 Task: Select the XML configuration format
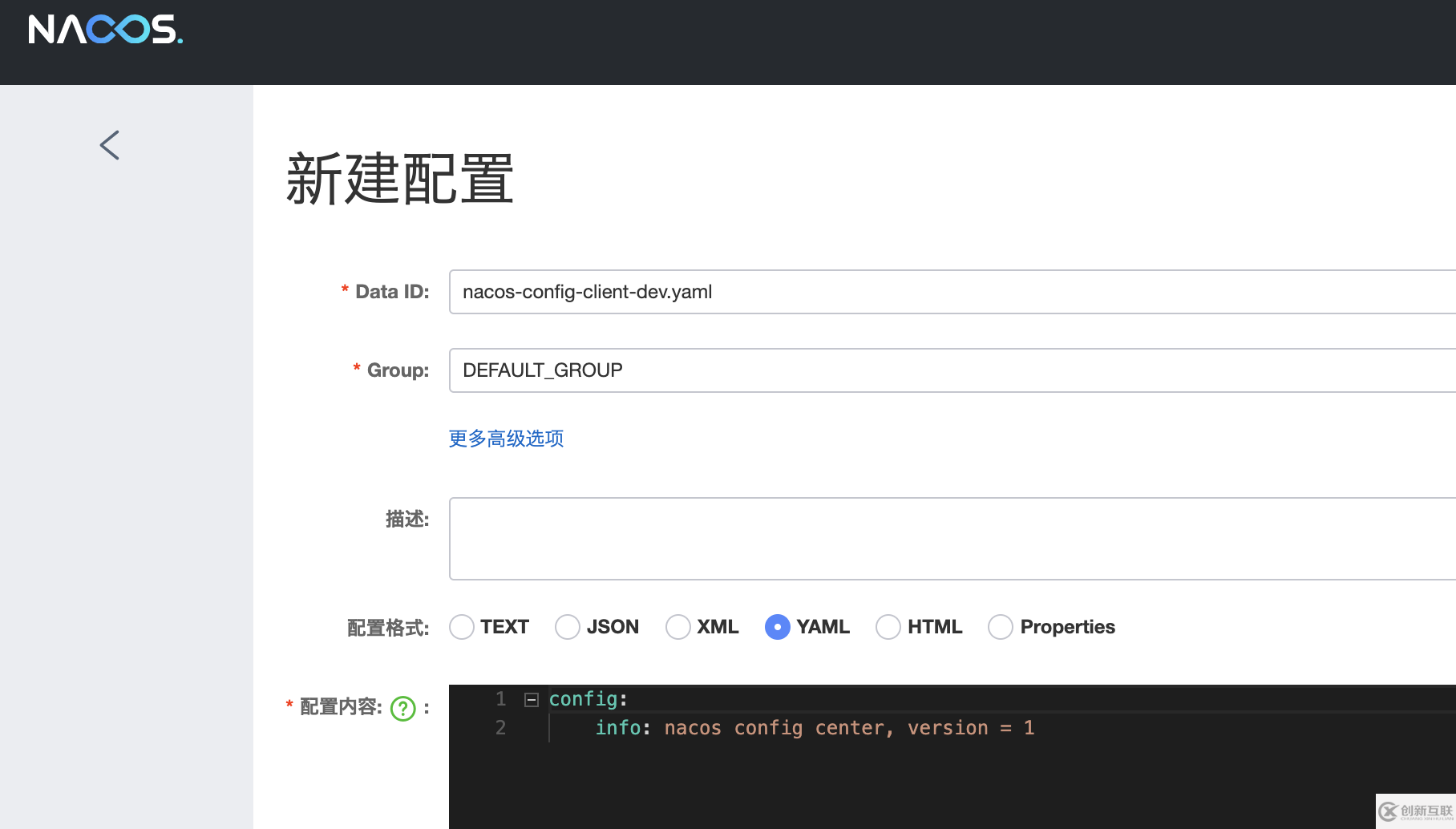pos(678,626)
